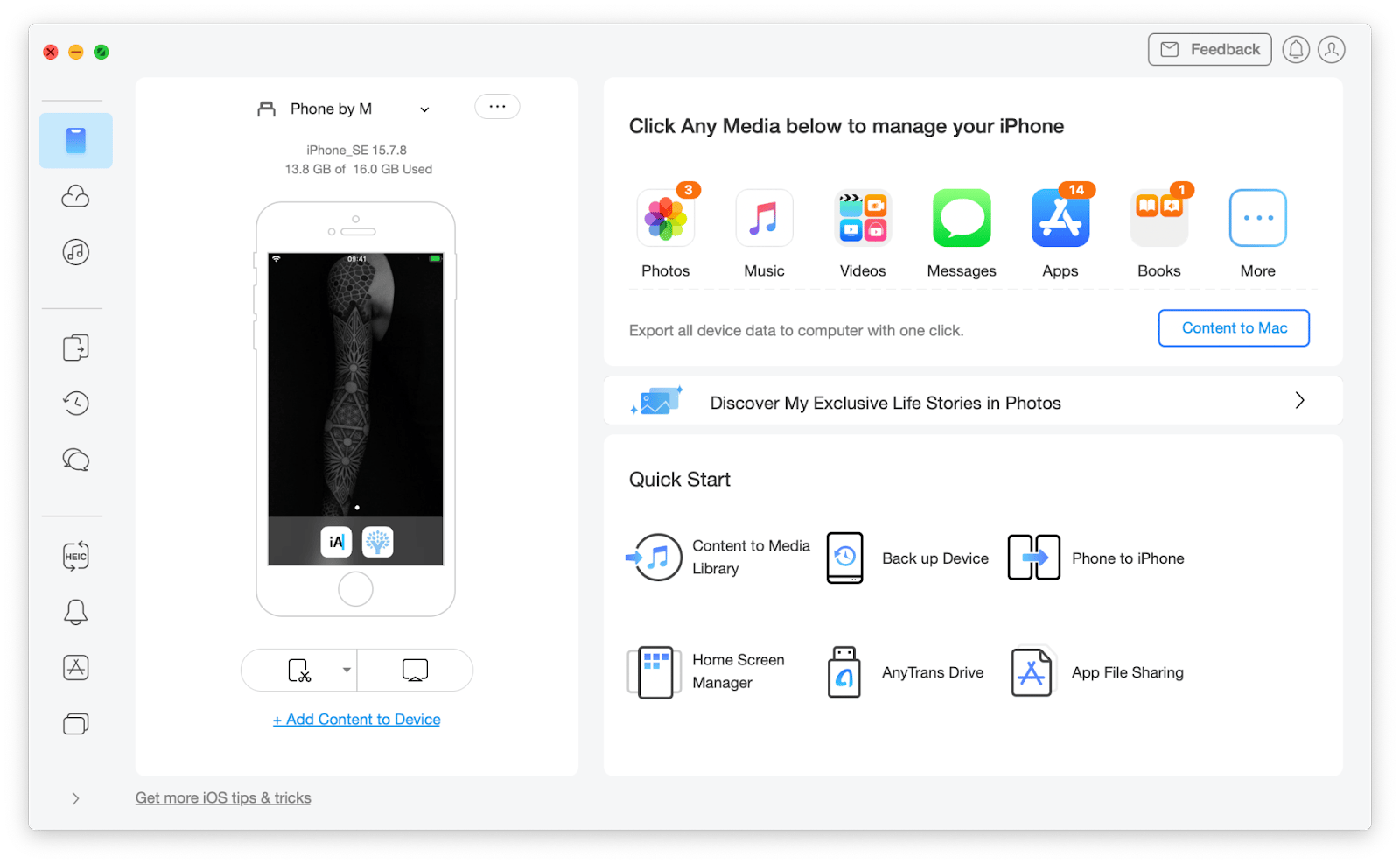Viewport: 1400px width, 864px height.
Task: Start Back up Device
Action: point(907,558)
